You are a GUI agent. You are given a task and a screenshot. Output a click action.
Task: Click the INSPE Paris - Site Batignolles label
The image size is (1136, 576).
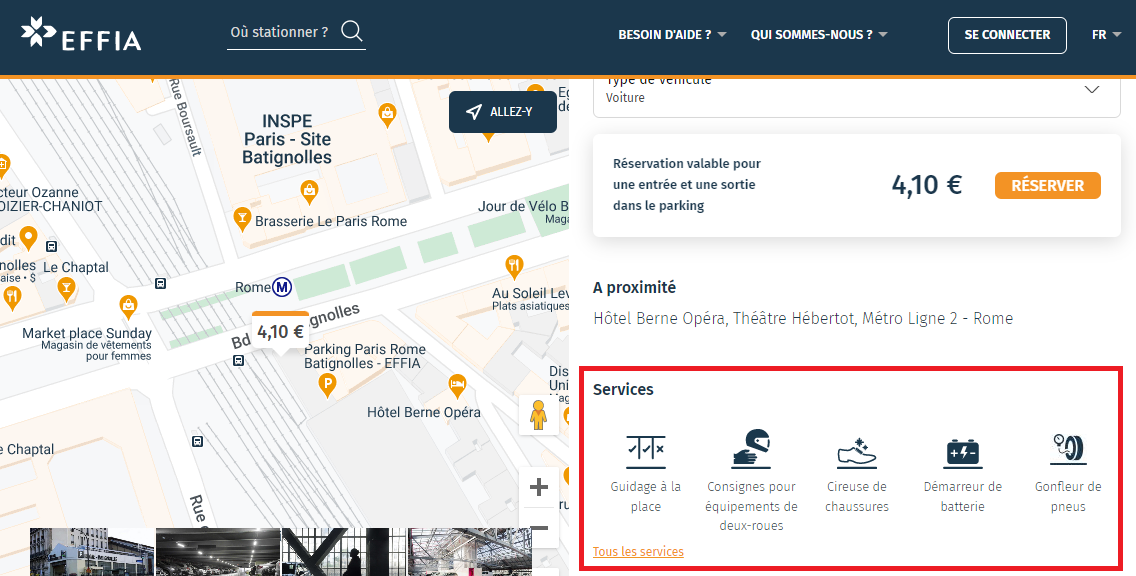287,139
